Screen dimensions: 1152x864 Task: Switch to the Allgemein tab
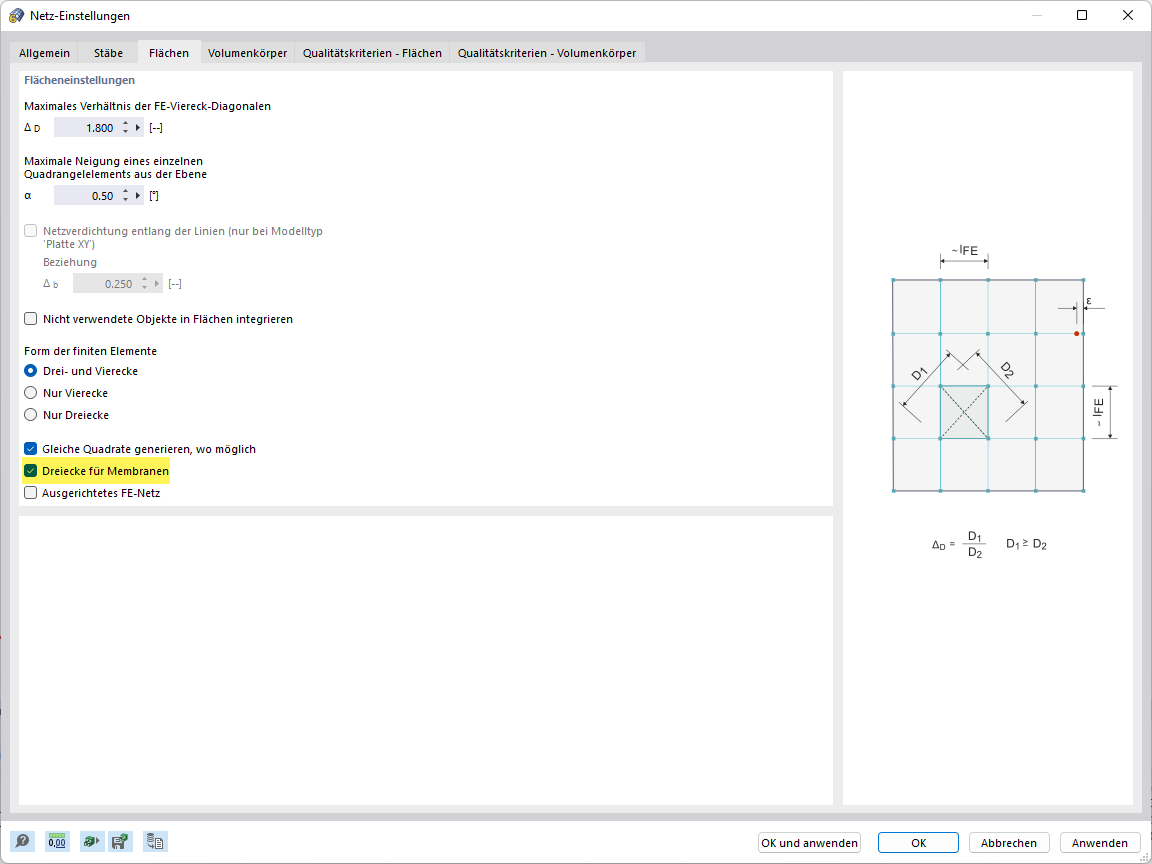pos(45,53)
